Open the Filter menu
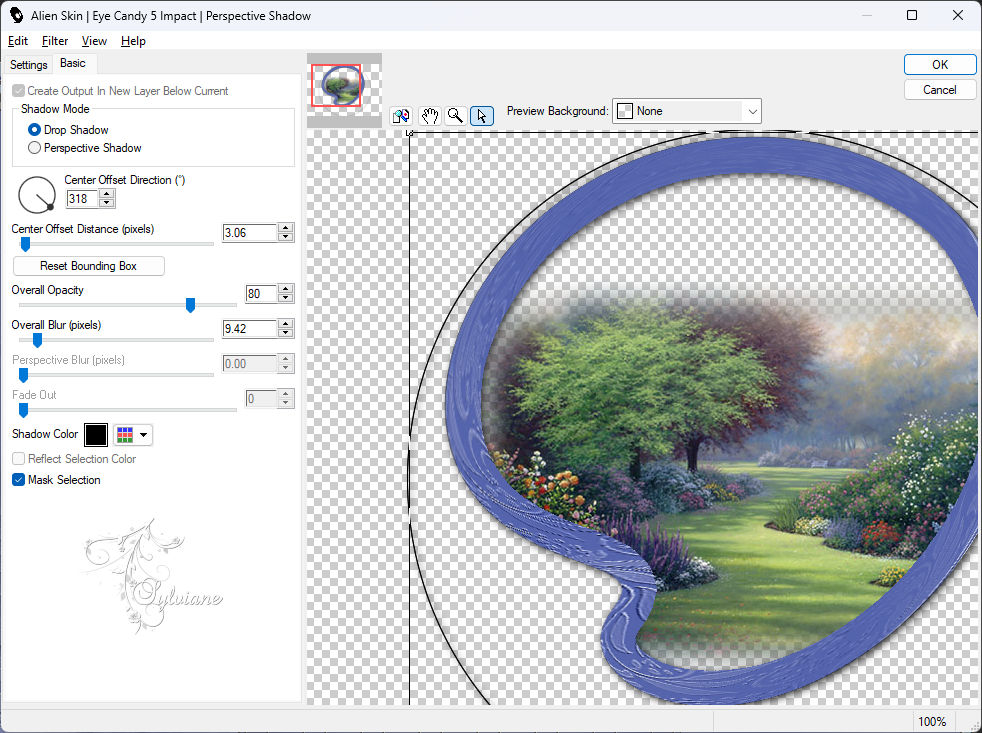 pyautogui.click(x=55, y=41)
